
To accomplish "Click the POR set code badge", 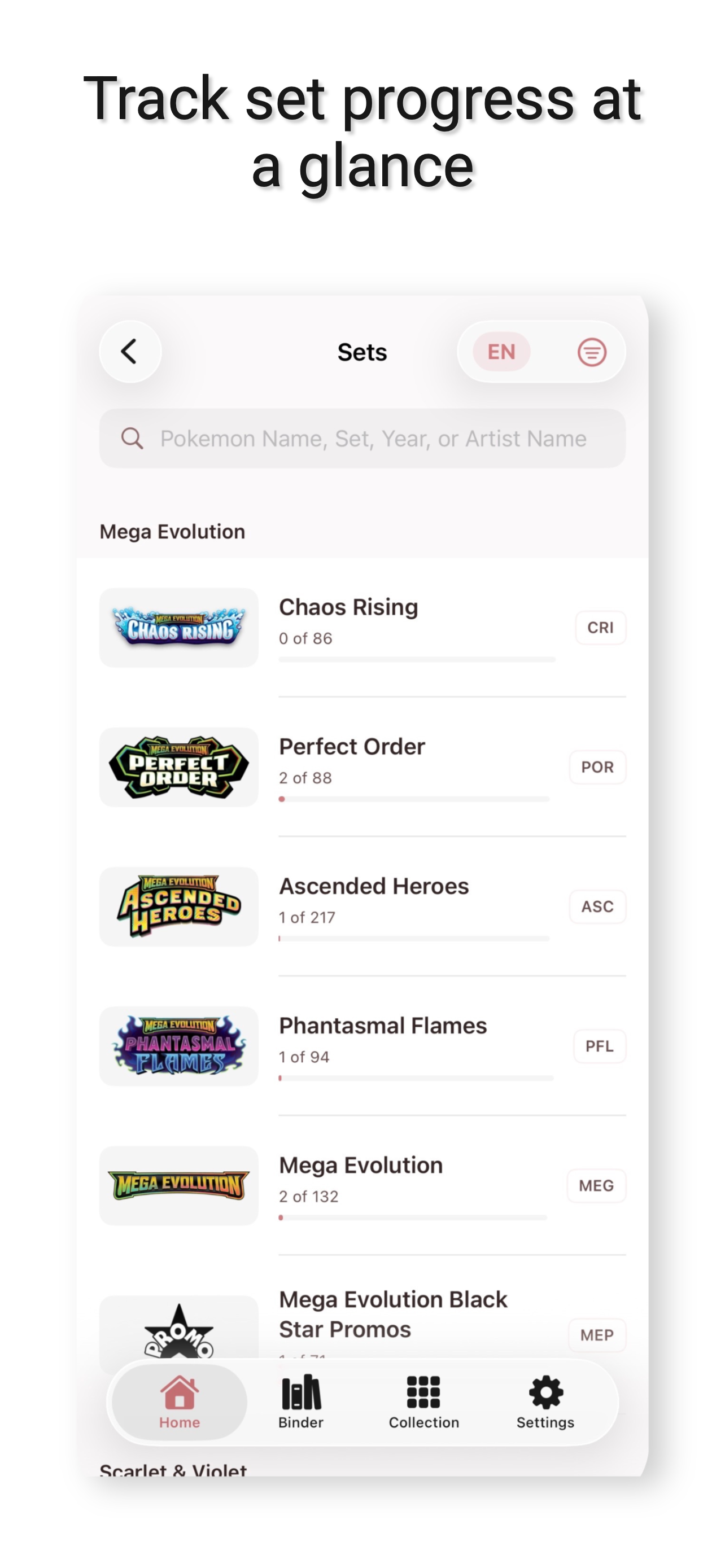I will pyautogui.click(x=597, y=767).
